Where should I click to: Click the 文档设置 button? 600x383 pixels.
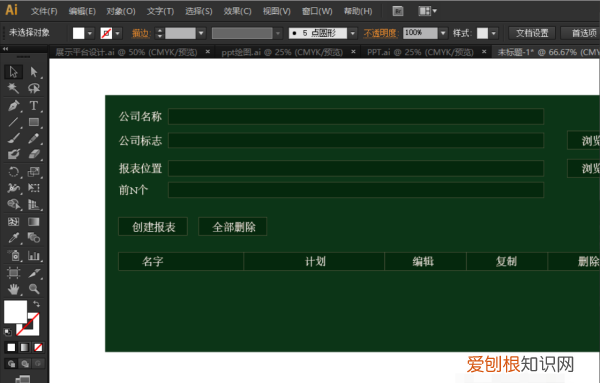point(532,33)
